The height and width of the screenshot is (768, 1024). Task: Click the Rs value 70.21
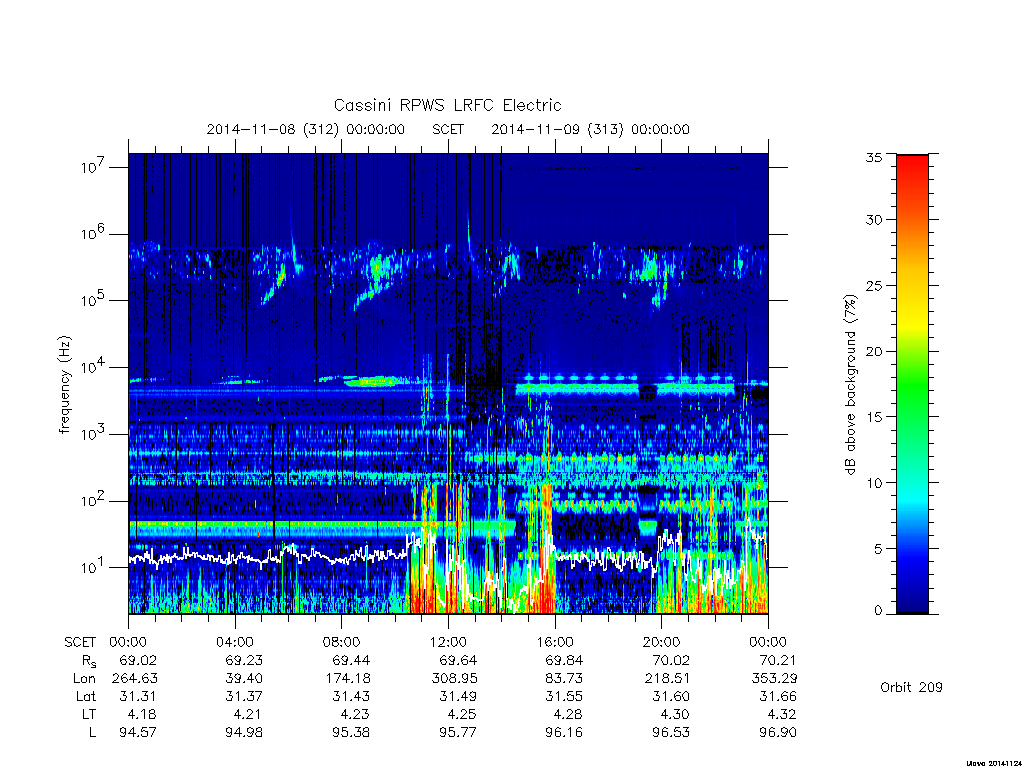[778, 660]
